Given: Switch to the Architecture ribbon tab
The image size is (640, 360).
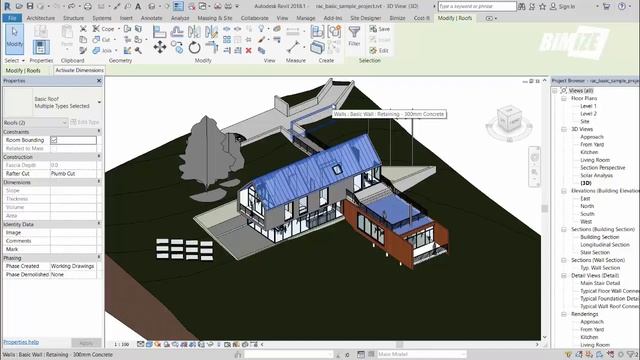Looking at the screenshot, I should [40, 18].
